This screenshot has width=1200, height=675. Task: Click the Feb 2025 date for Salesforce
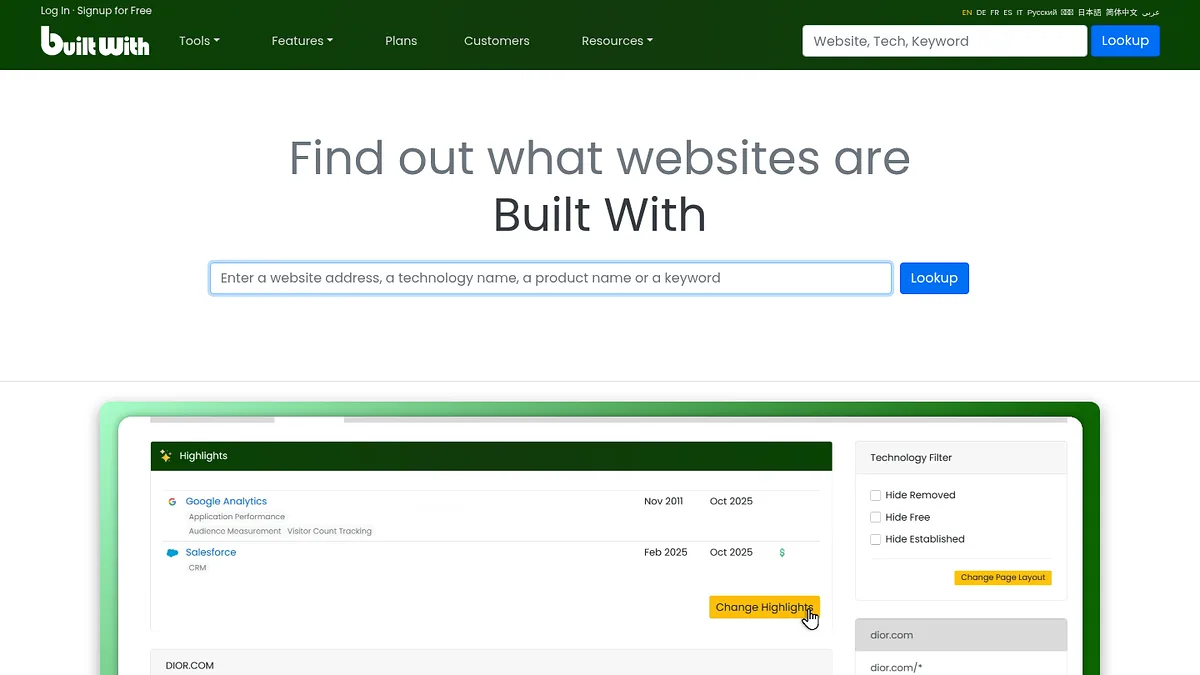click(666, 552)
